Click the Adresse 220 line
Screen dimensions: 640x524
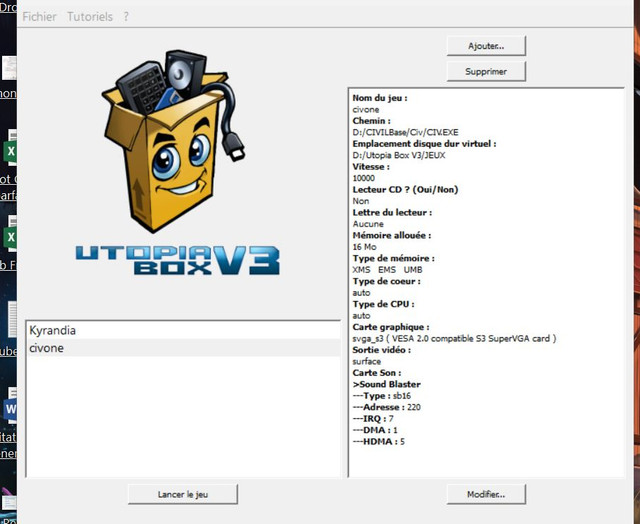tap(387, 407)
